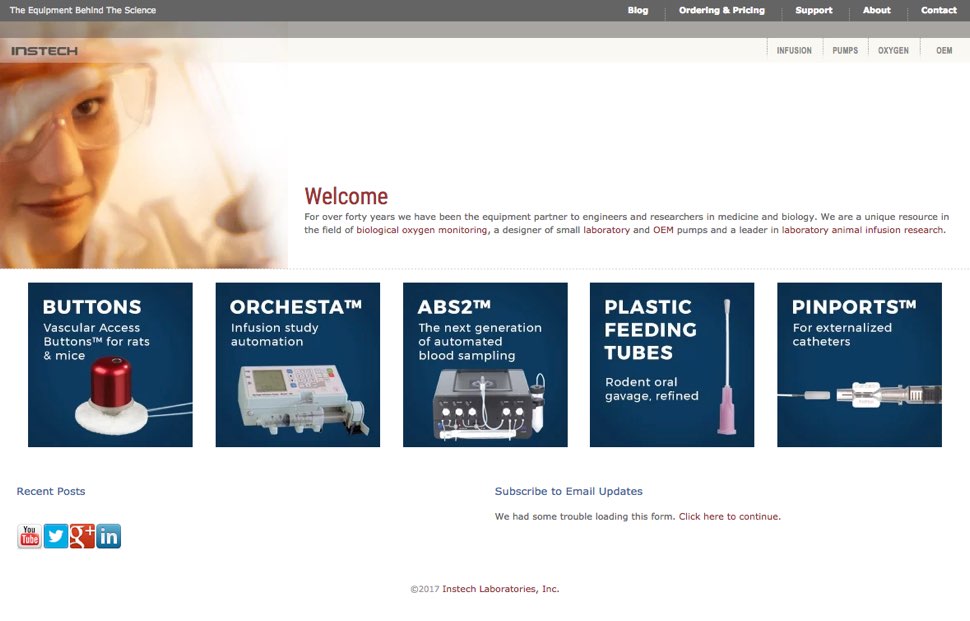Open the BUTTONS Vascular Access product tile
The height and width of the screenshot is (621, 970).
108,364
